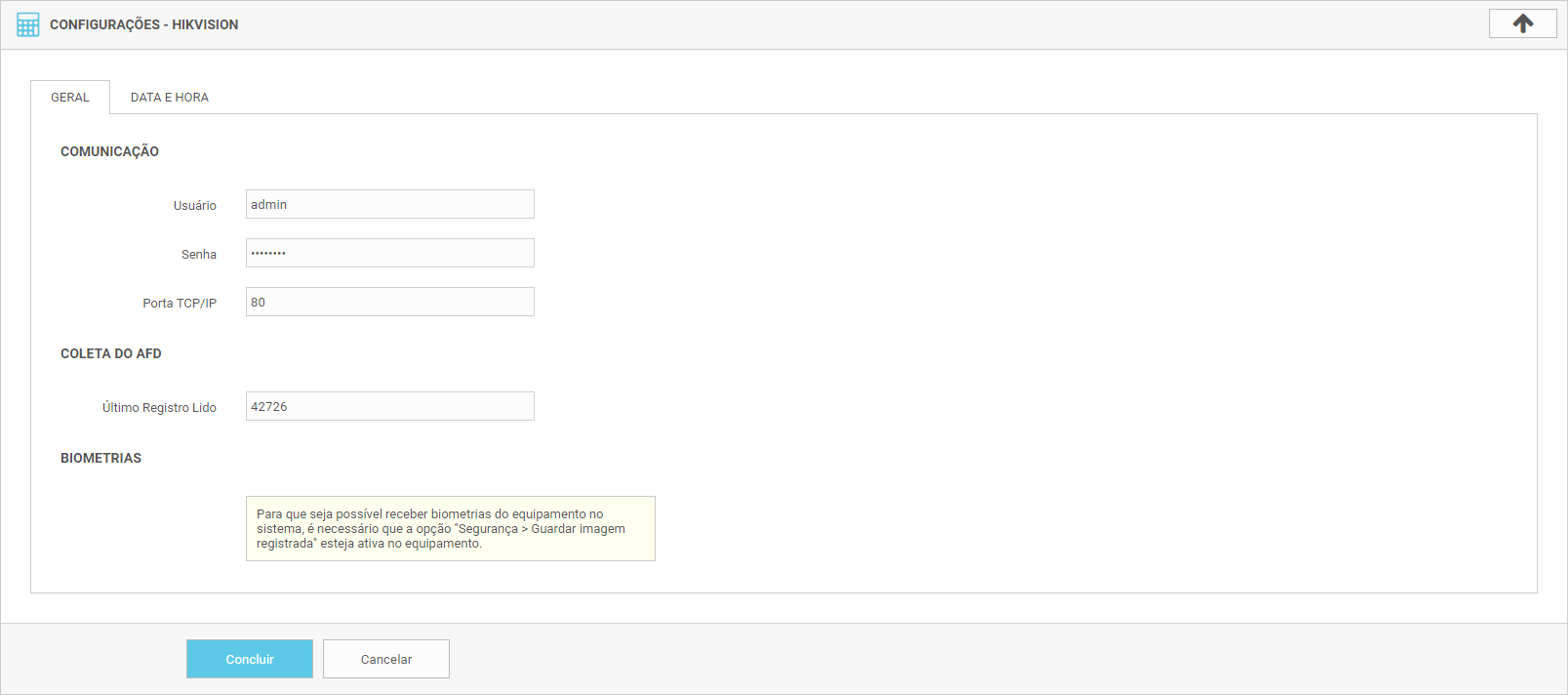
Task: Click the Porta TCP/IP text label
Action: tap(180, 304)
